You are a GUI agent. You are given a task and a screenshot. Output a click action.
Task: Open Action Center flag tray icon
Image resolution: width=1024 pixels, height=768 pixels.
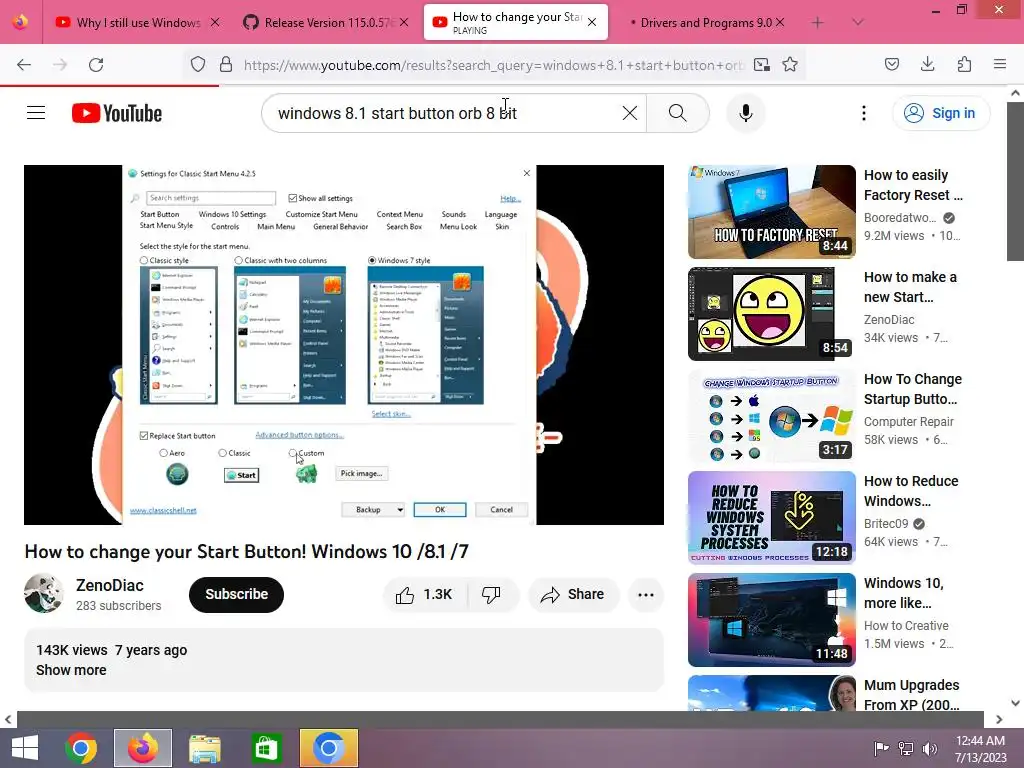pos(882,748)
